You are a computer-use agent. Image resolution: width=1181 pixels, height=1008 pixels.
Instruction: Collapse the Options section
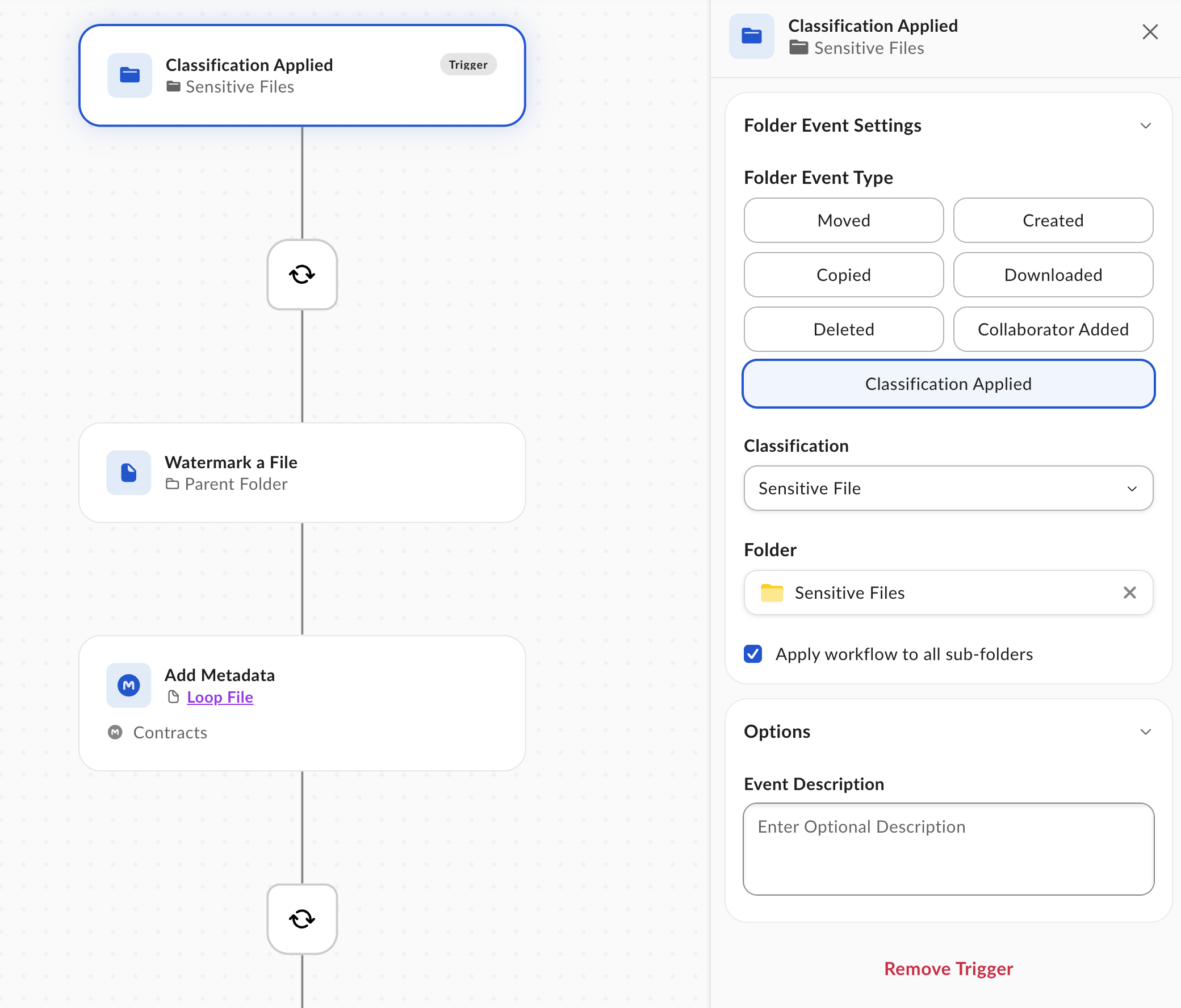pos(1146,732)
